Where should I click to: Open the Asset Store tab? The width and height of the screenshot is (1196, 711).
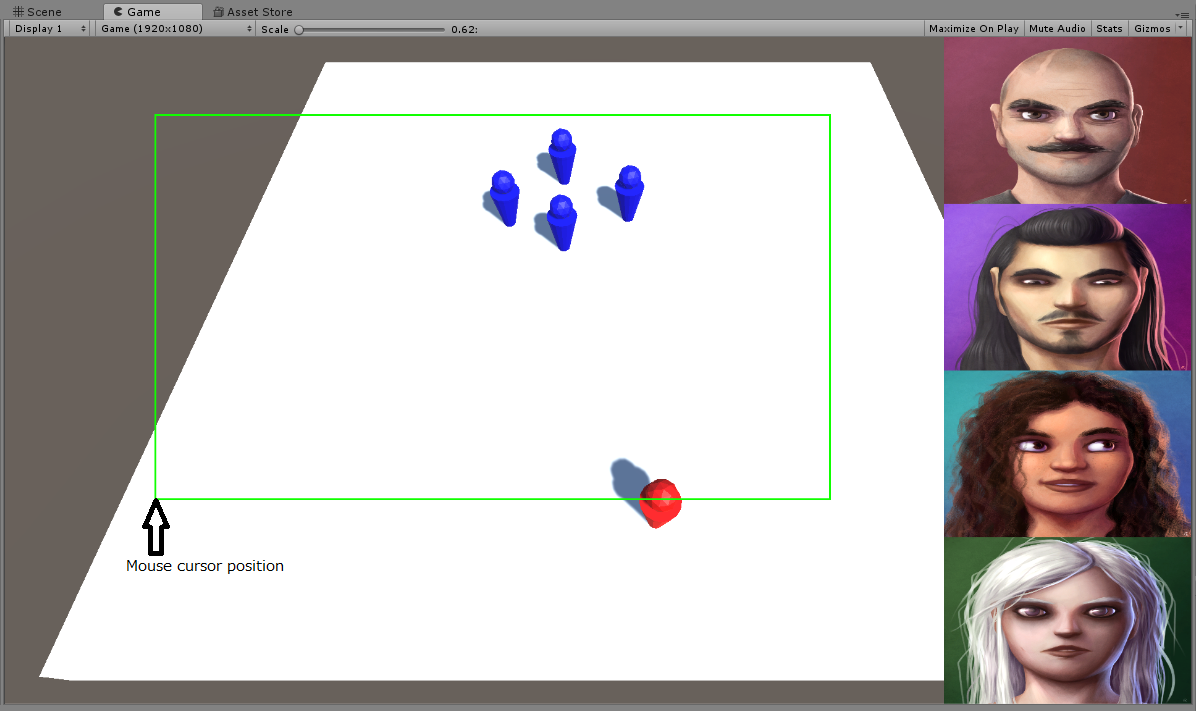[x=252, y=11]
